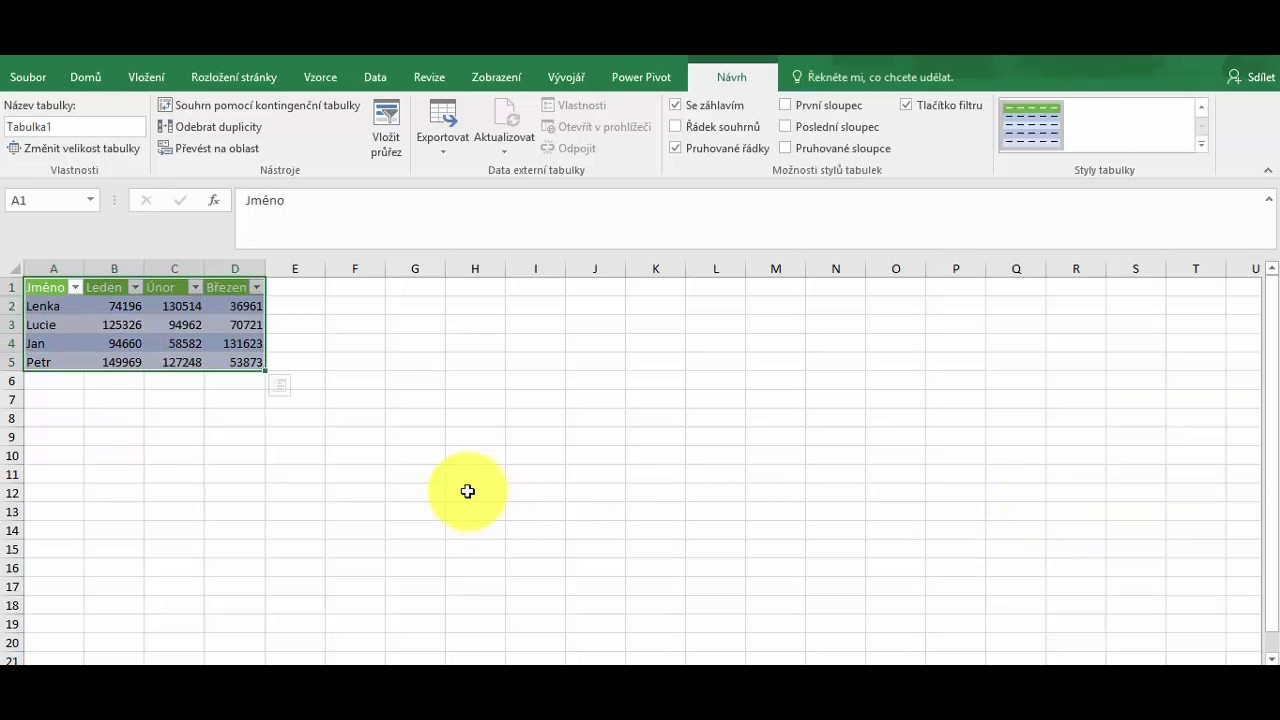The width and height of the screenshot is (1280, 720).
Task: Click the formula bar cancel X icon
Action: [146, 200]
